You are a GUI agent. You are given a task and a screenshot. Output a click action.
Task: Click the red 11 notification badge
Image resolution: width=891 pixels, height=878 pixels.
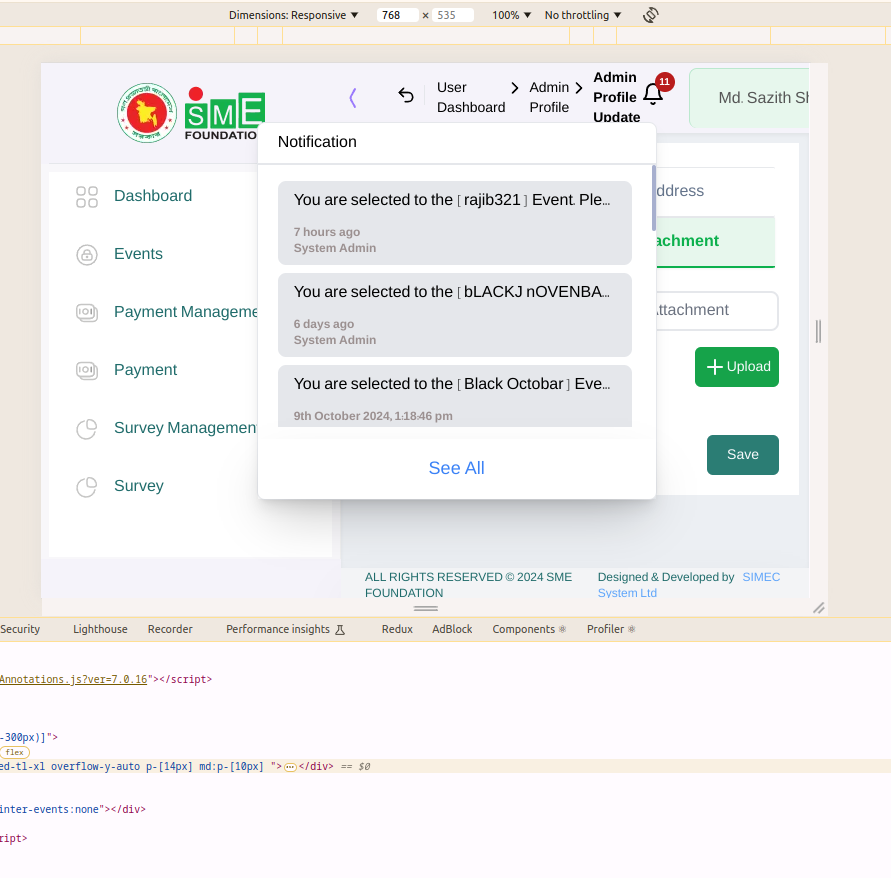[x=664, y=82]
